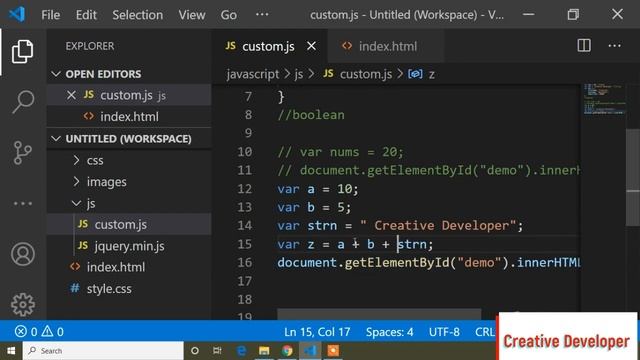The image size is (640, 360).
Task: Click Ln 15, Col 17 status item
Action: coord(317,332)
